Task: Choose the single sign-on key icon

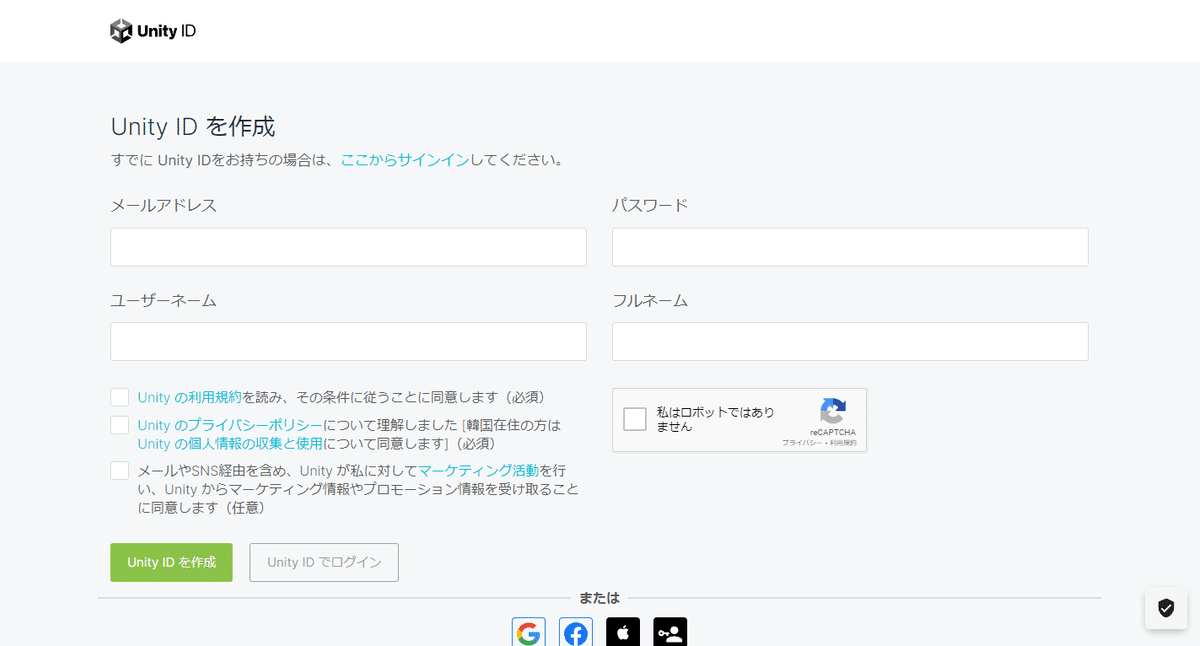Action: [670, 632]
